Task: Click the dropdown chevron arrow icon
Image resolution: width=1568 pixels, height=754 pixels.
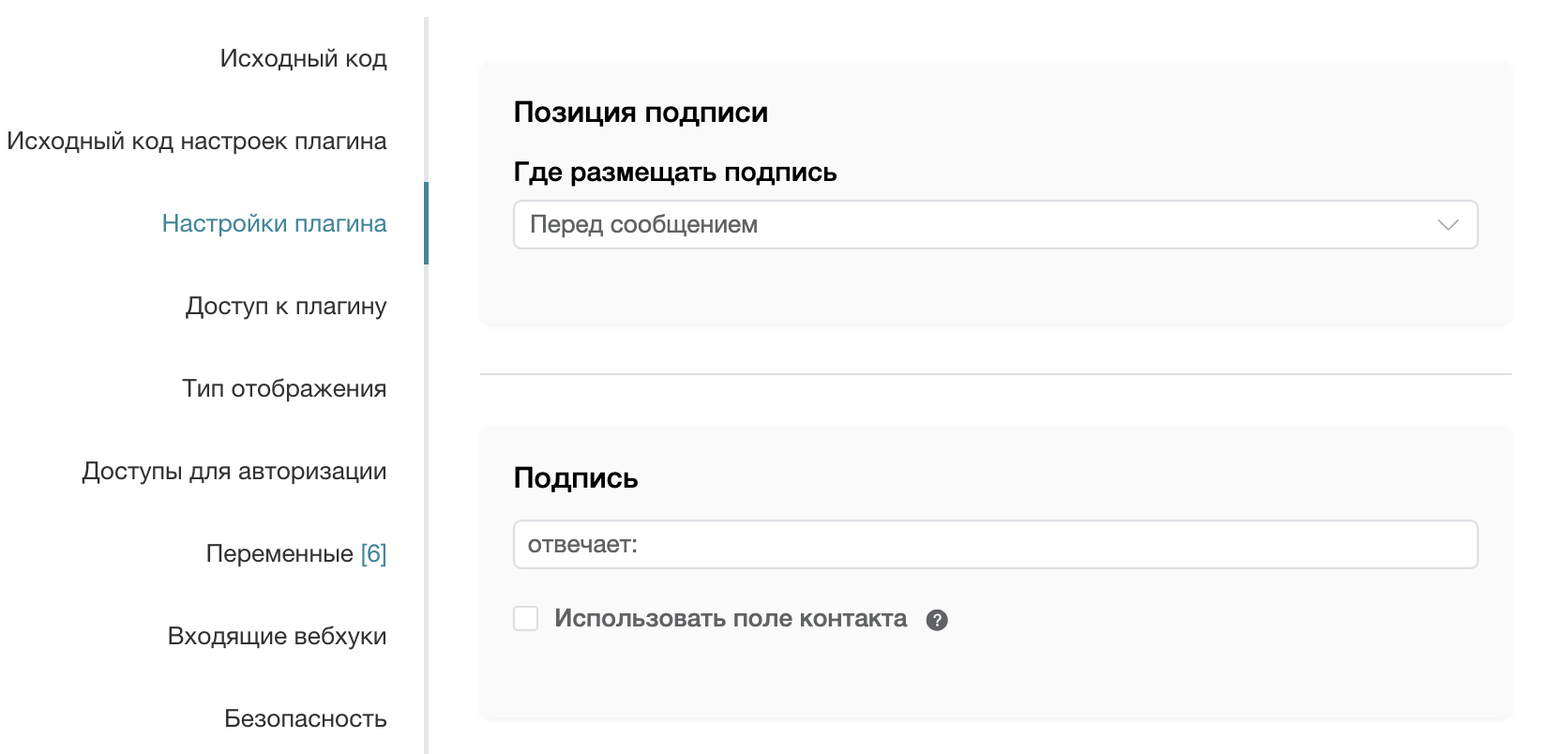Action: 1448,225
